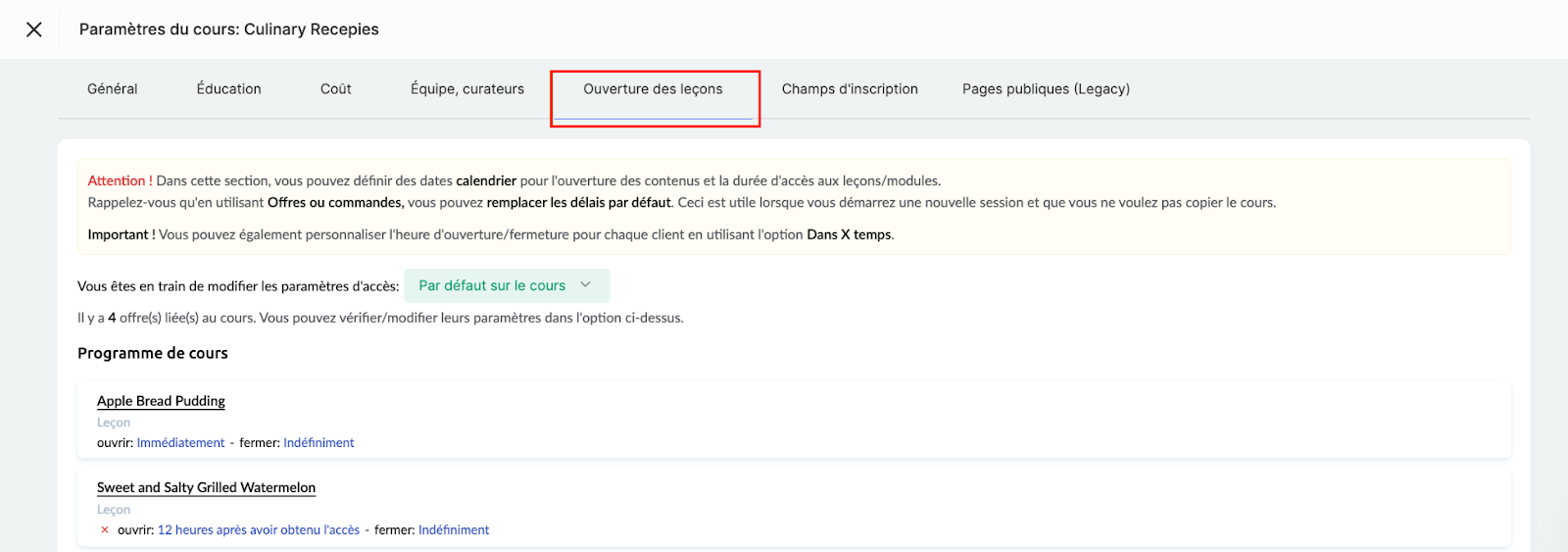Switch to the Général tab
This screenshot has height=552, width=1568.
(113, 89)
